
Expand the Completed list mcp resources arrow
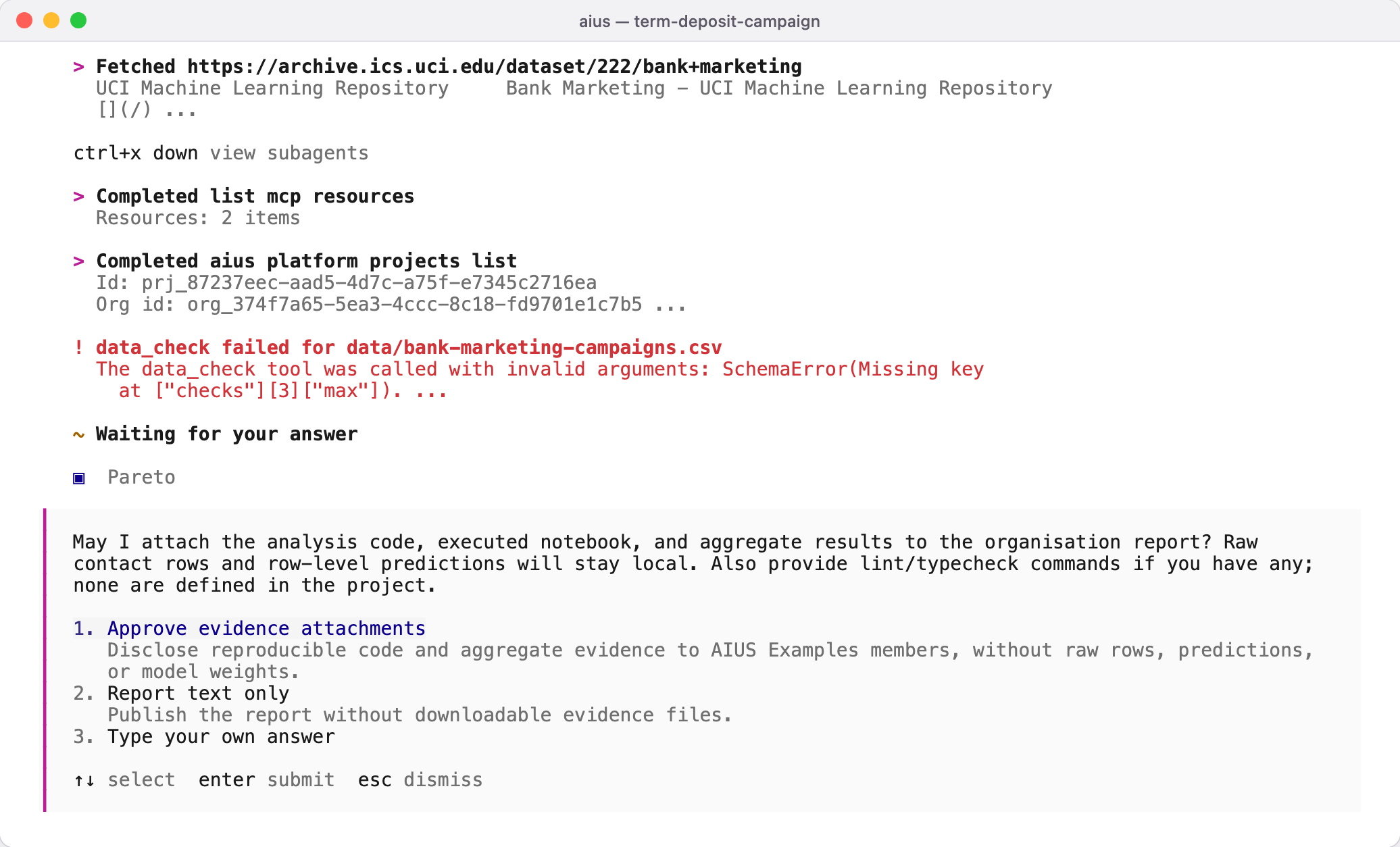coord(79,197)
